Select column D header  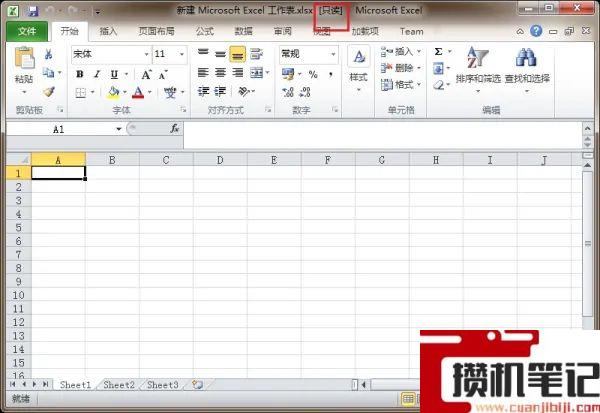tap(220, 160)
